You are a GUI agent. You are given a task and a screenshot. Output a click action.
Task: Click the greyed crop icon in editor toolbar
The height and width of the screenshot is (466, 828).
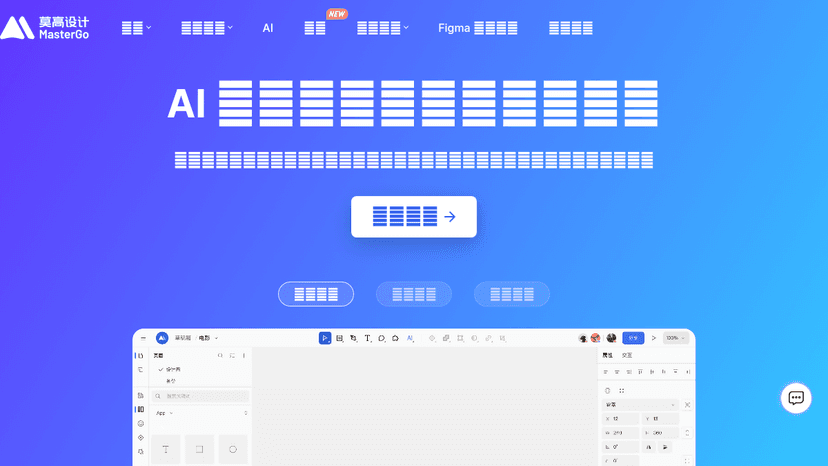click(x=460, y=338)
